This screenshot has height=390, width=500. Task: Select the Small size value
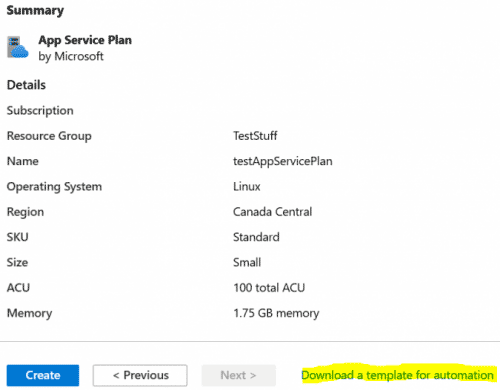pos(247,262)
